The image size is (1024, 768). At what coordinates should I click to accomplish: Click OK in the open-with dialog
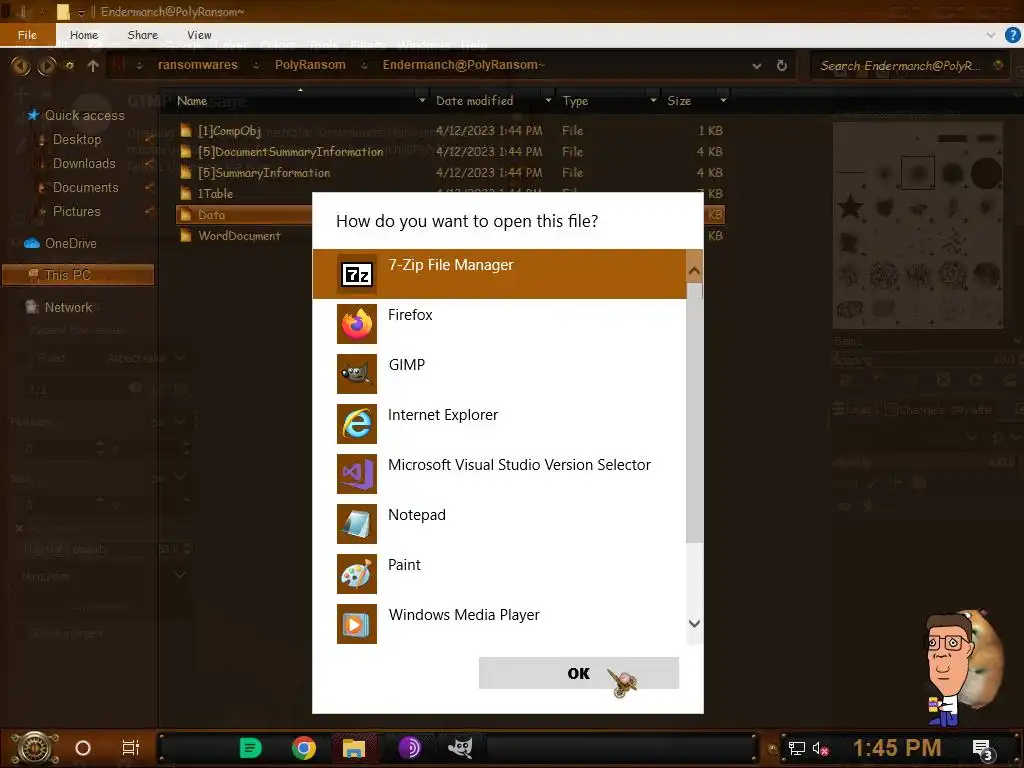(x=579, y=673)
